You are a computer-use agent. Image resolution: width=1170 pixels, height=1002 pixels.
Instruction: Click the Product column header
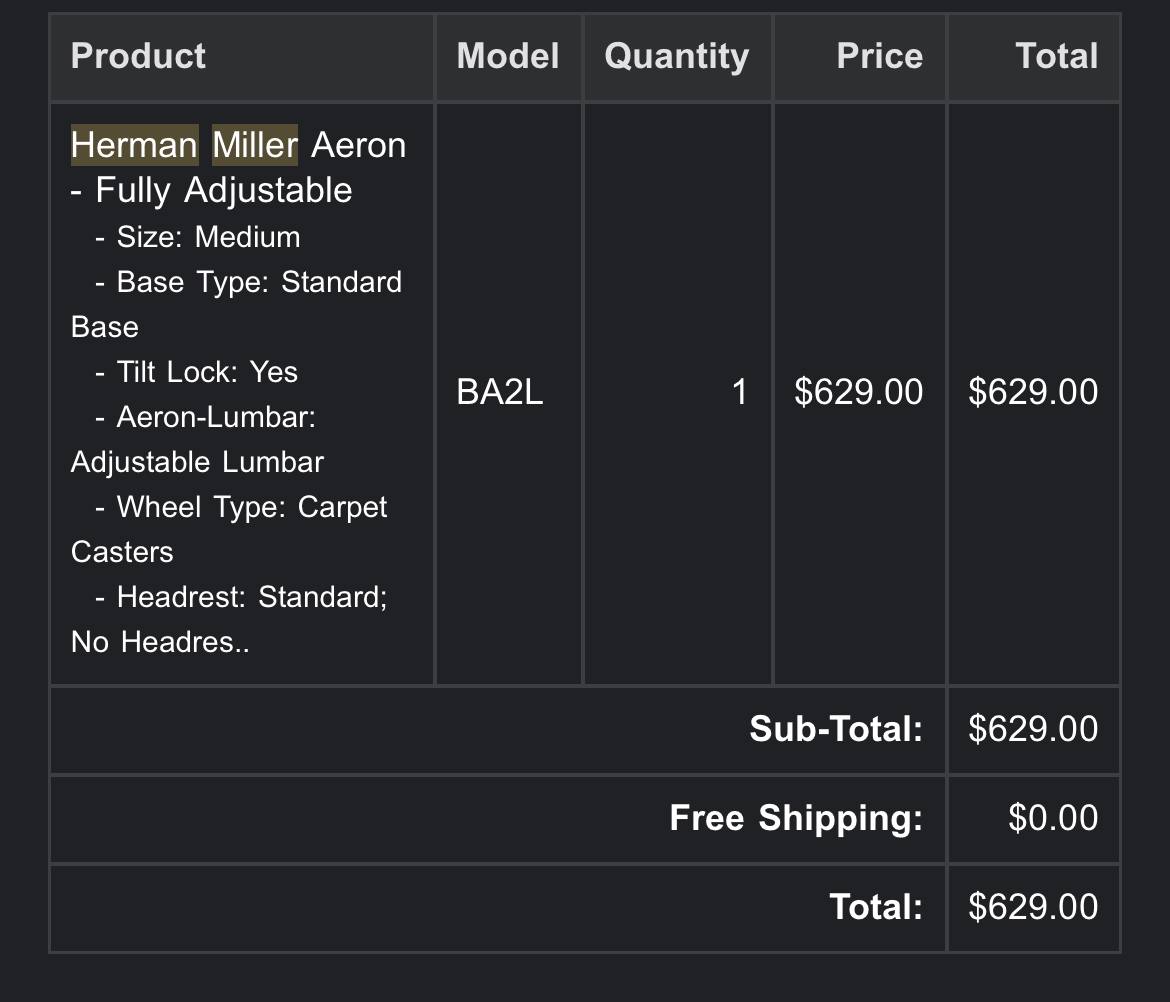(138, 56)
